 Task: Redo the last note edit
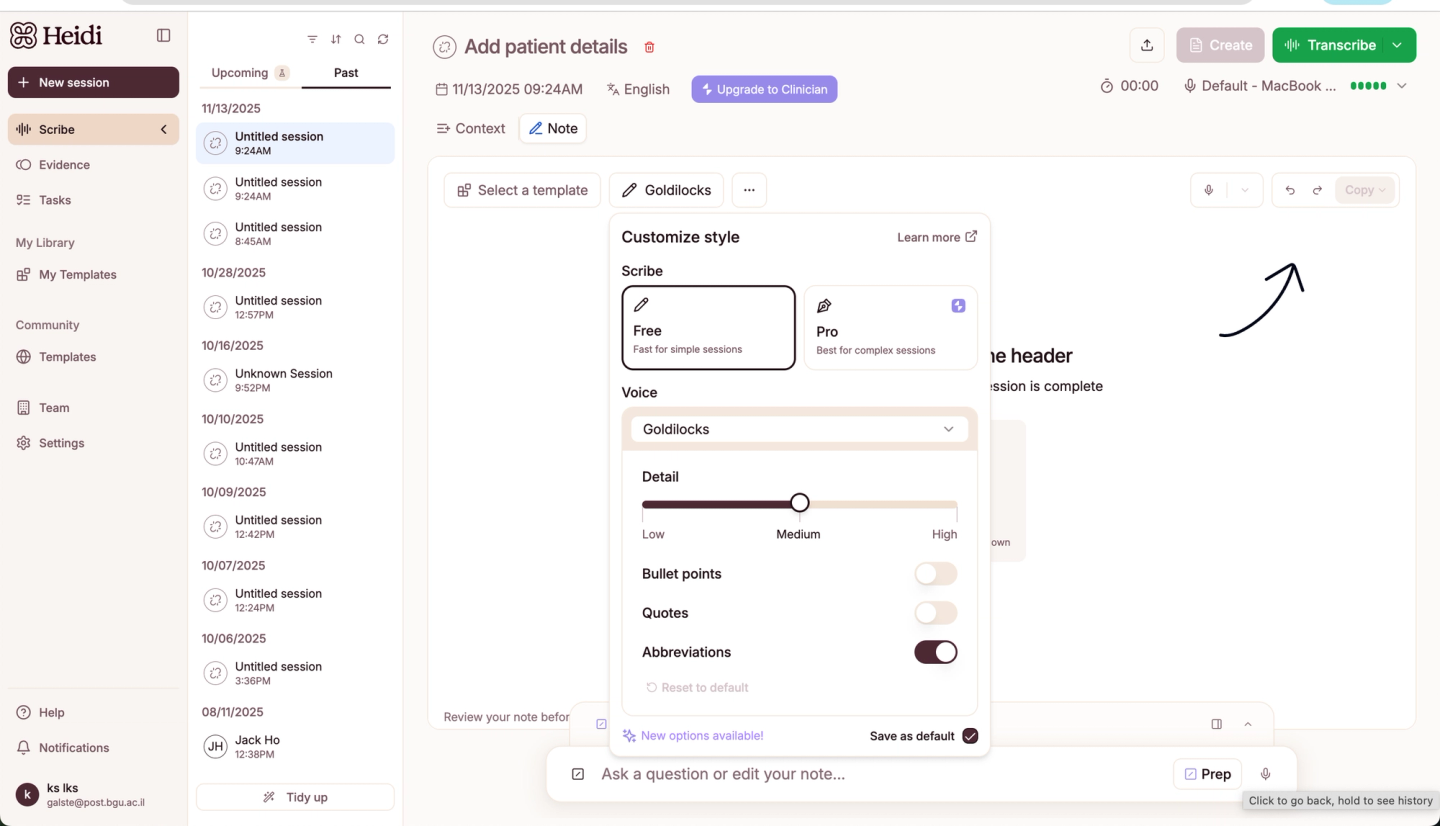pyautogui.click(x=1317, y=190)
